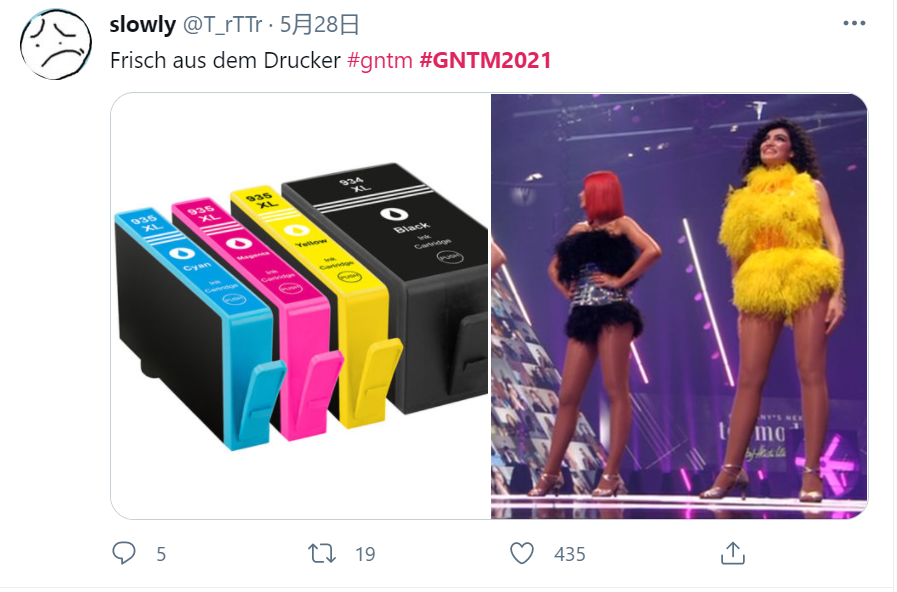Open the three-dot more options menu
Screen dimensions: 897x592
[854, 23]
